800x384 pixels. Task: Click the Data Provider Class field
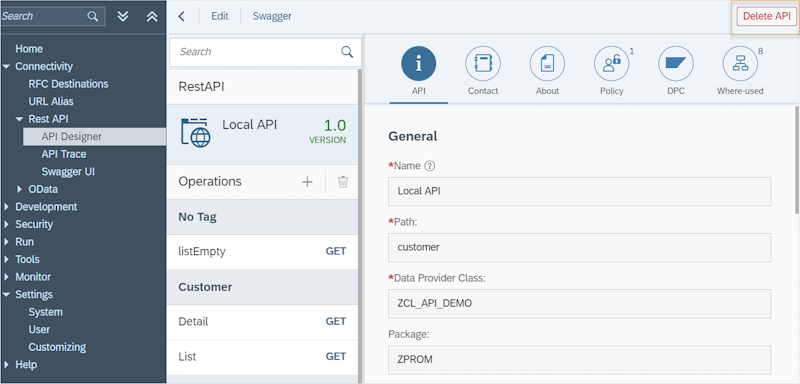coord(580,304)
